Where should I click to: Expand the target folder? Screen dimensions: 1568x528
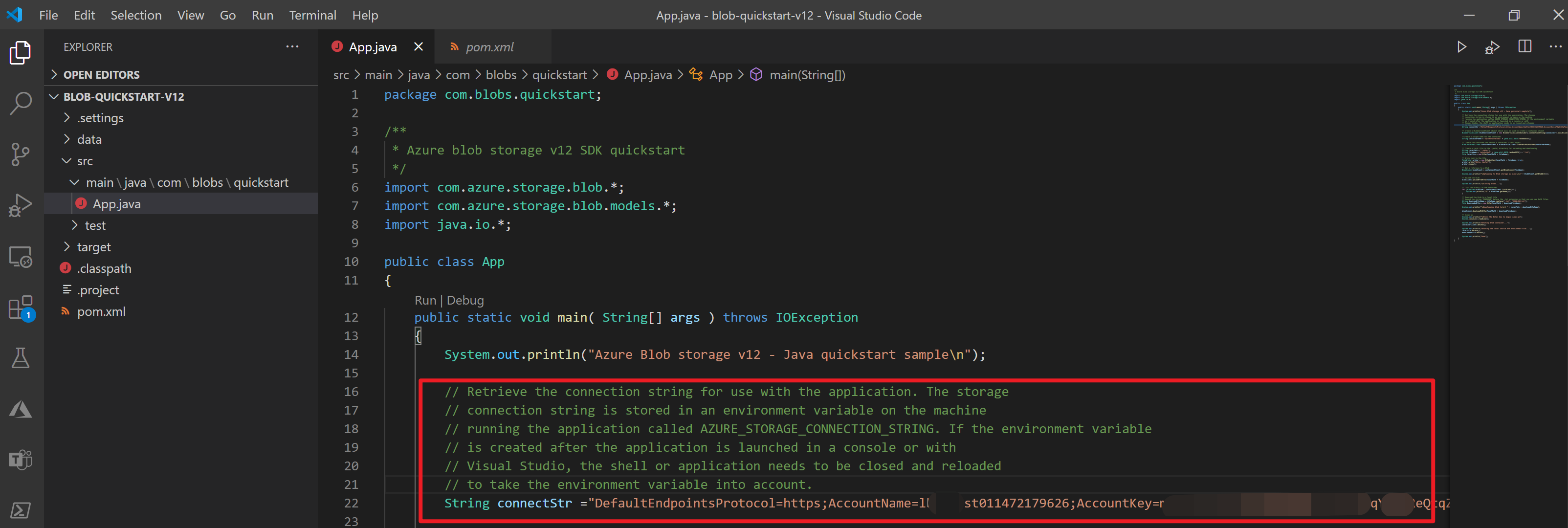click(x=94, y=247)
